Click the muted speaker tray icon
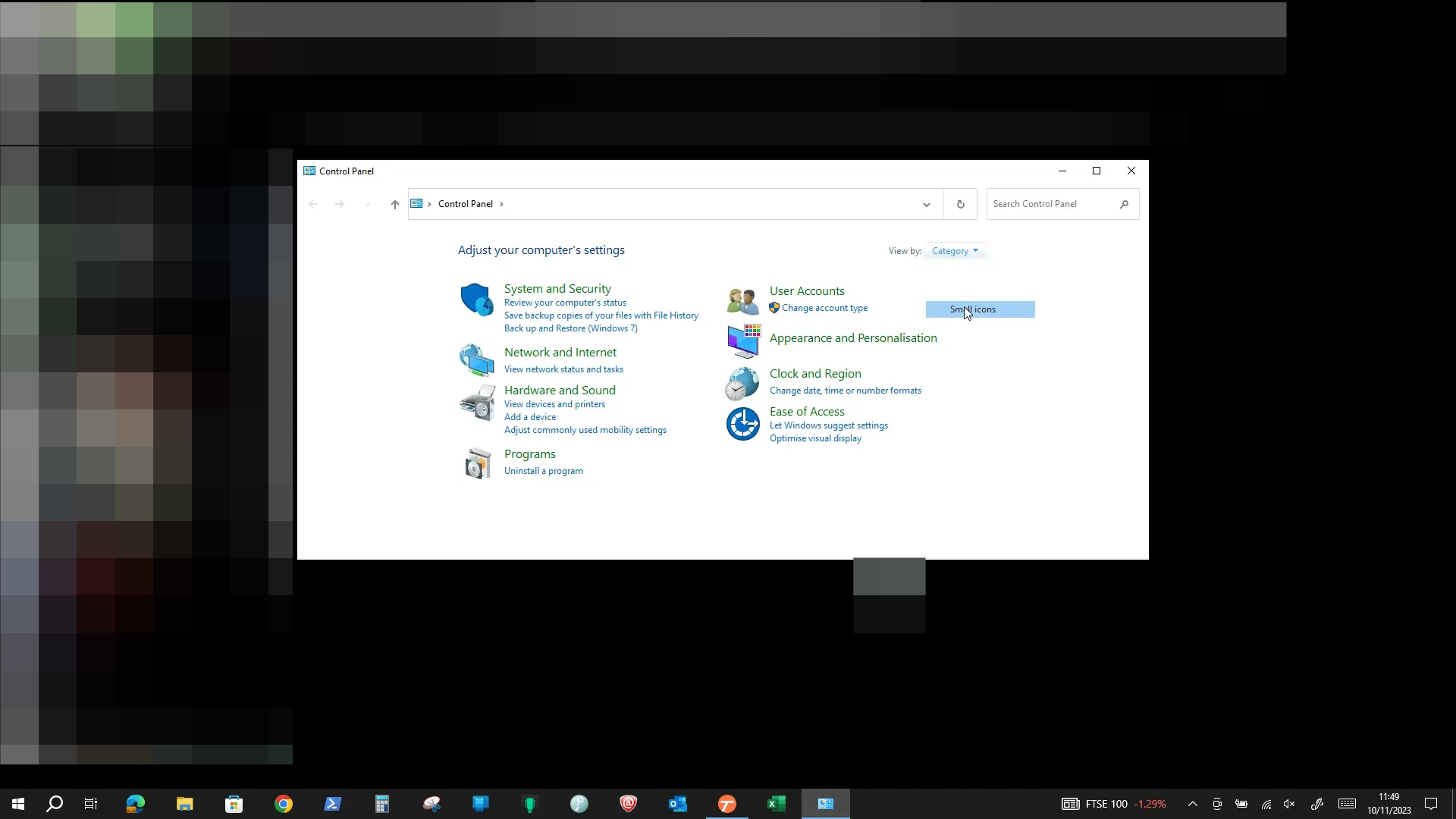 [1289, 804]
